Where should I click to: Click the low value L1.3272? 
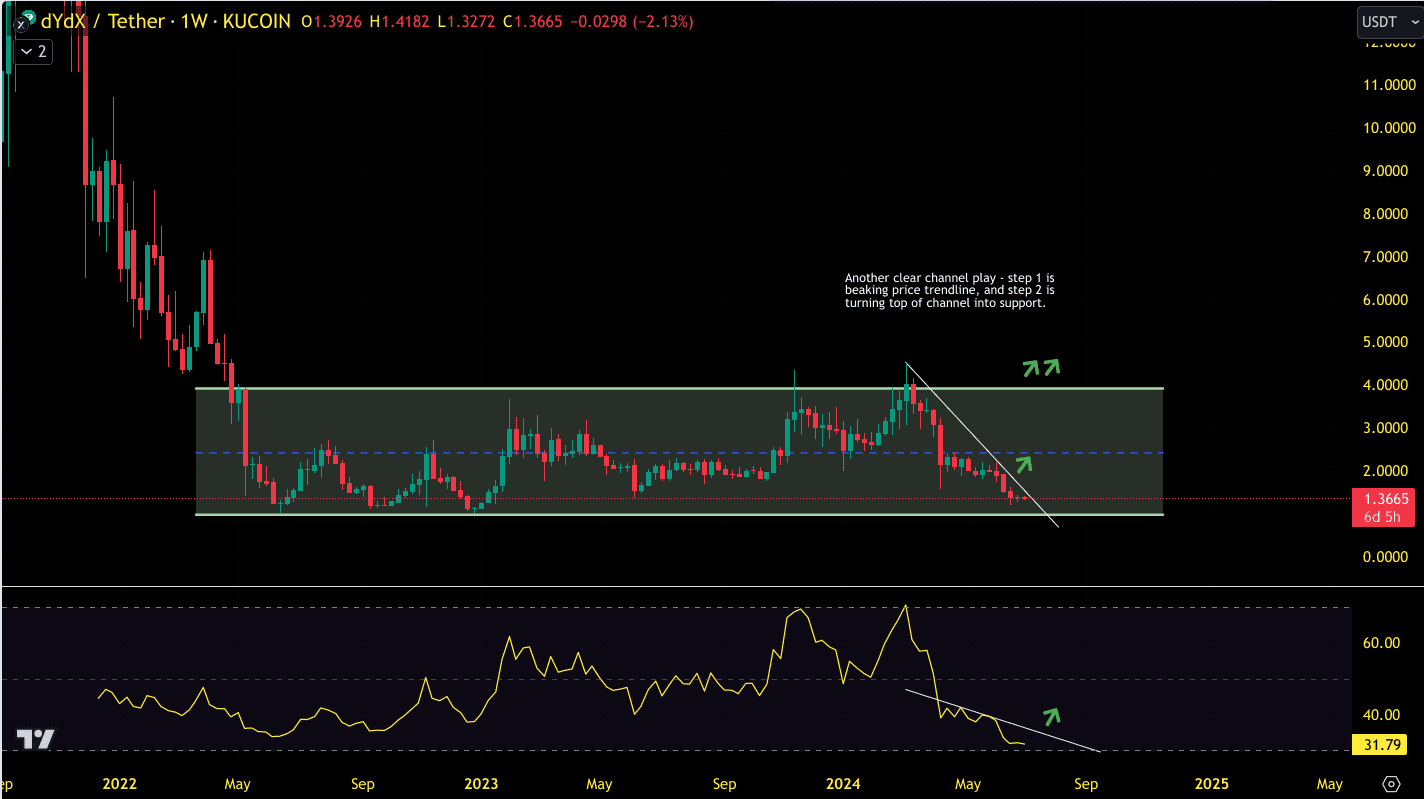coord(468,21)
